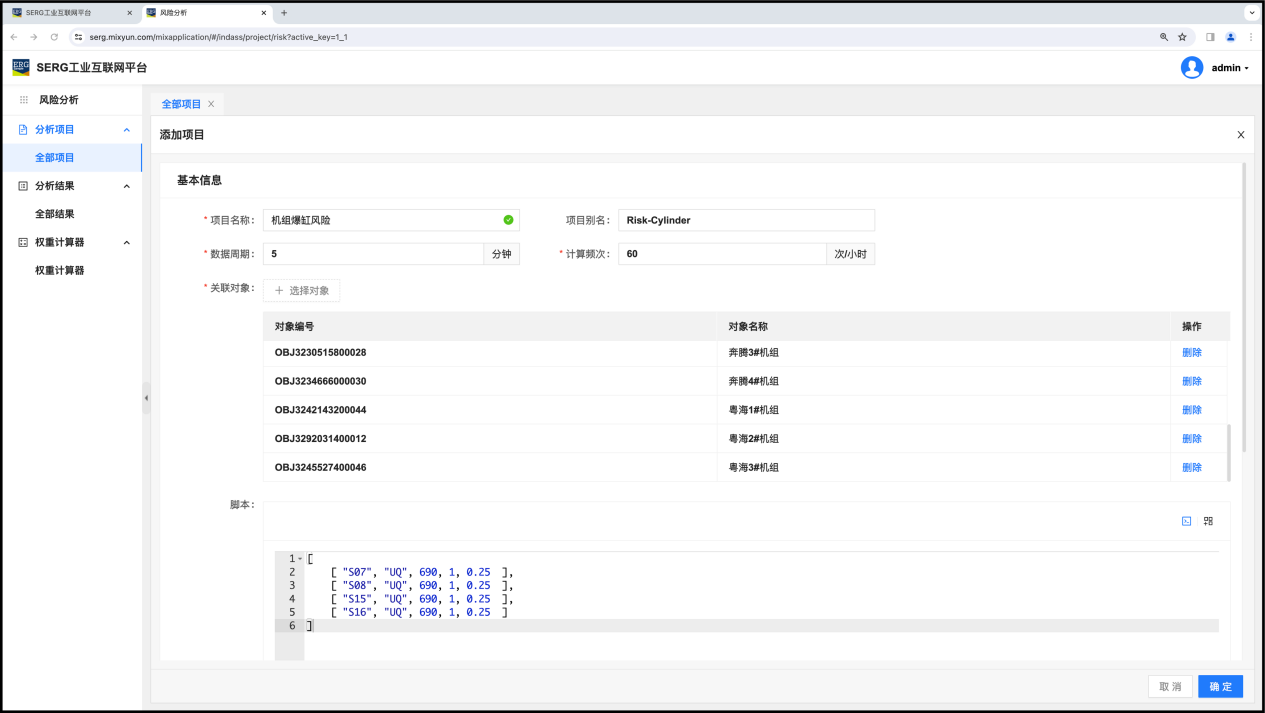Screen dimensions: 1265x713
Task: Collapse the 权重计算器 sidebar group
Action: click(126, 242)
